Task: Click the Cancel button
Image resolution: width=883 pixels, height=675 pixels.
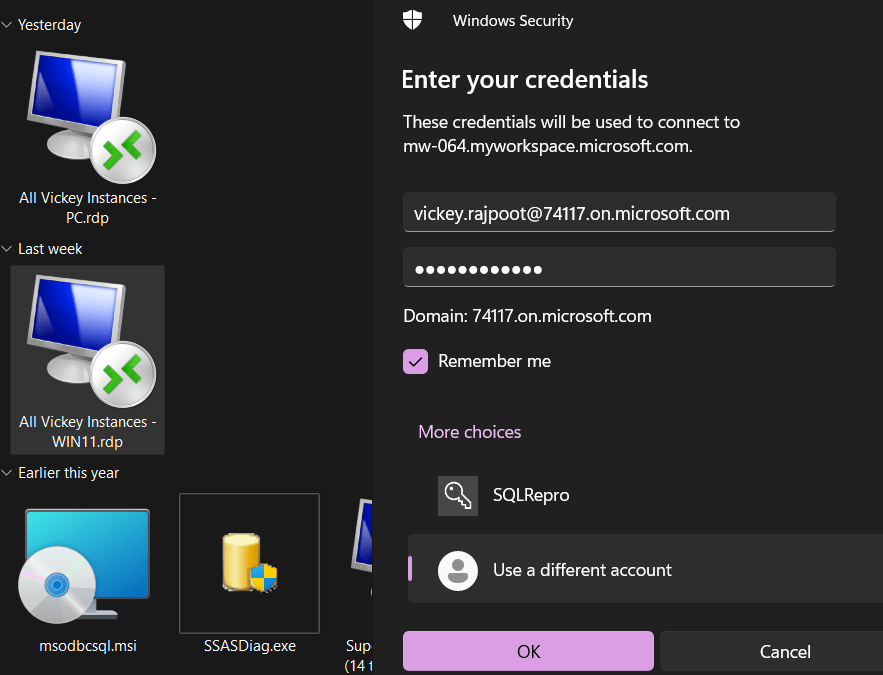Action: pyautogui.click(x=785, y=651)
